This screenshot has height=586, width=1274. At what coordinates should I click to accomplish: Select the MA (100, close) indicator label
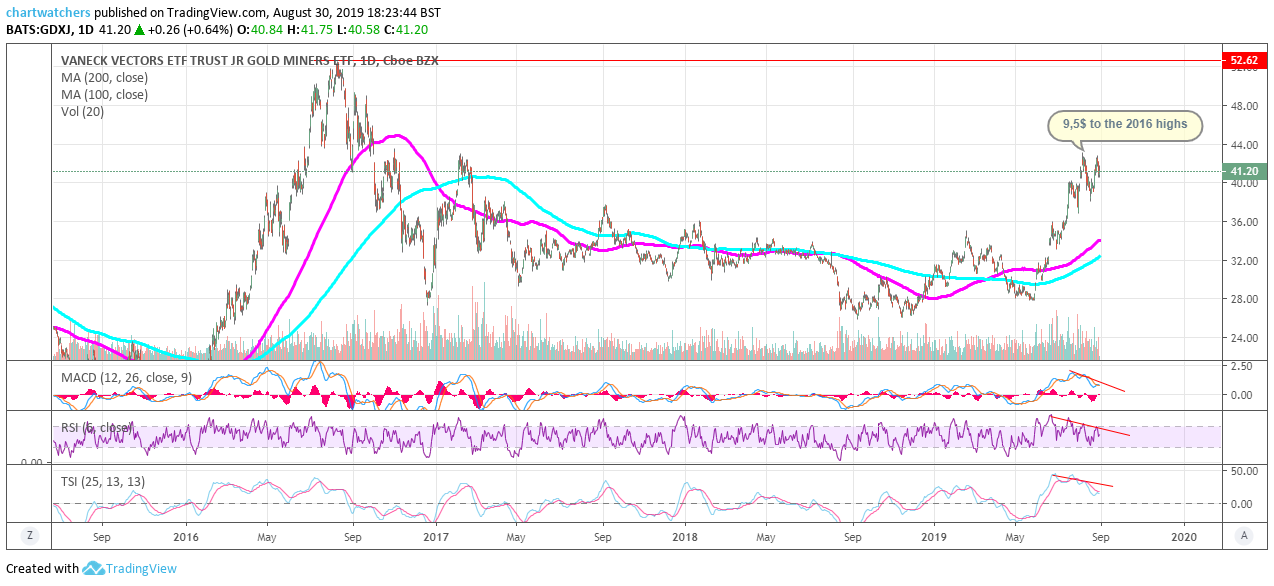[104, 95]
